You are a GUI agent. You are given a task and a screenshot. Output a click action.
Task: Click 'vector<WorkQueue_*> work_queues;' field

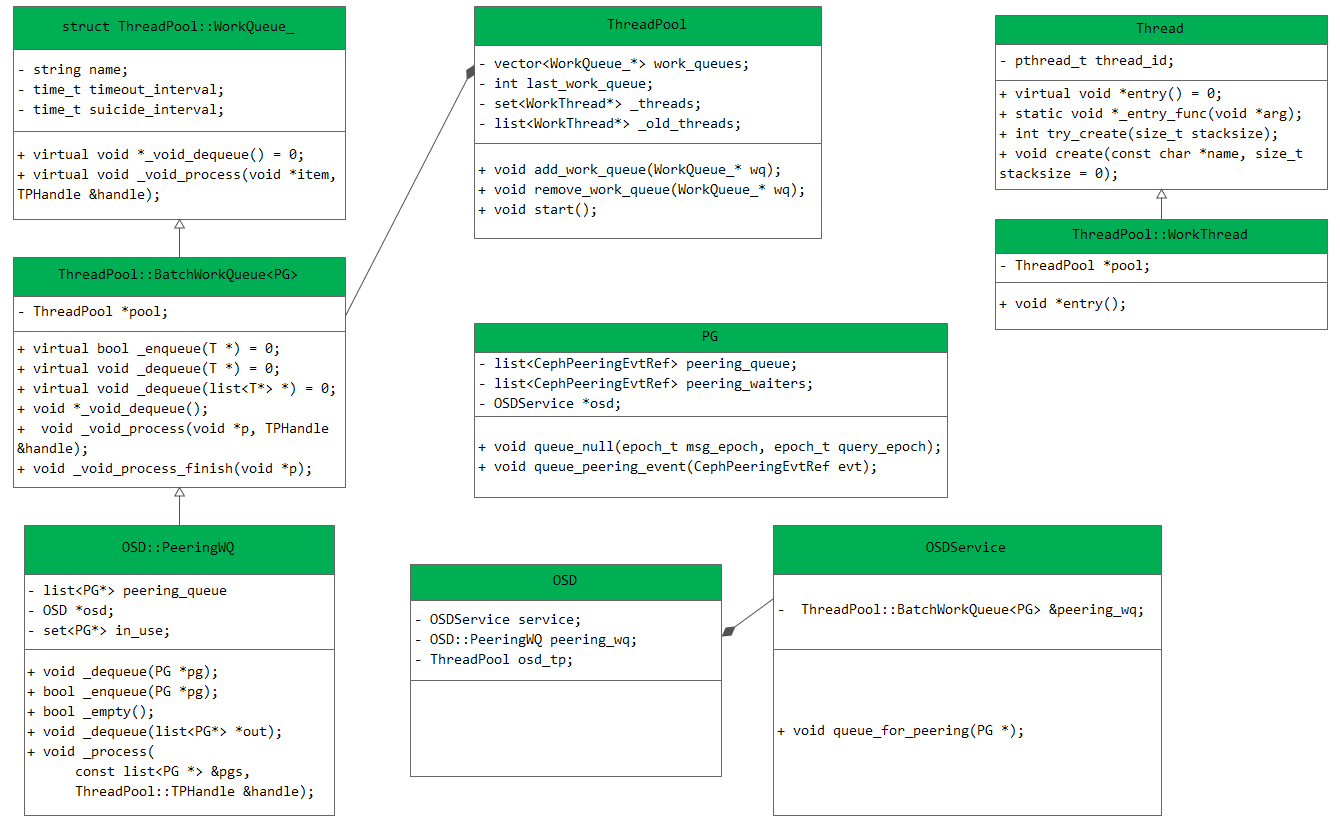point(614,63)
